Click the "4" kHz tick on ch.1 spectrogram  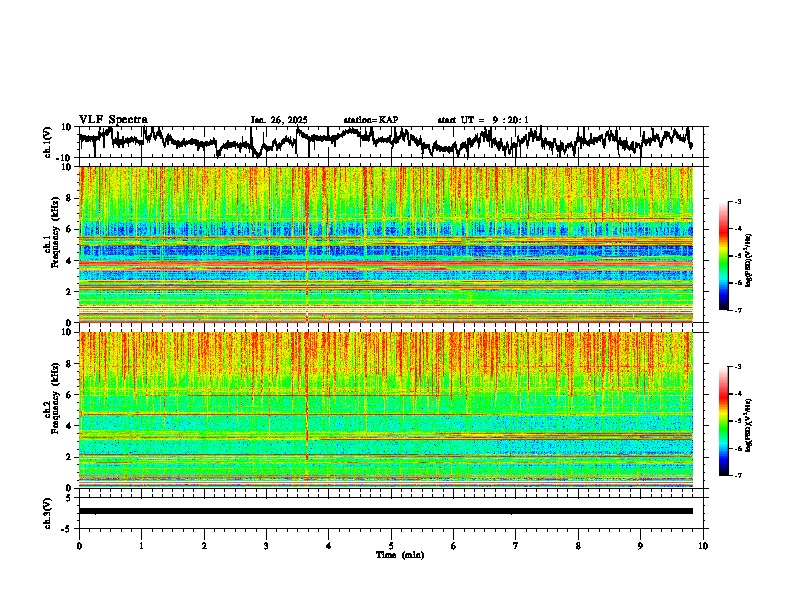[x=70, y=261]
